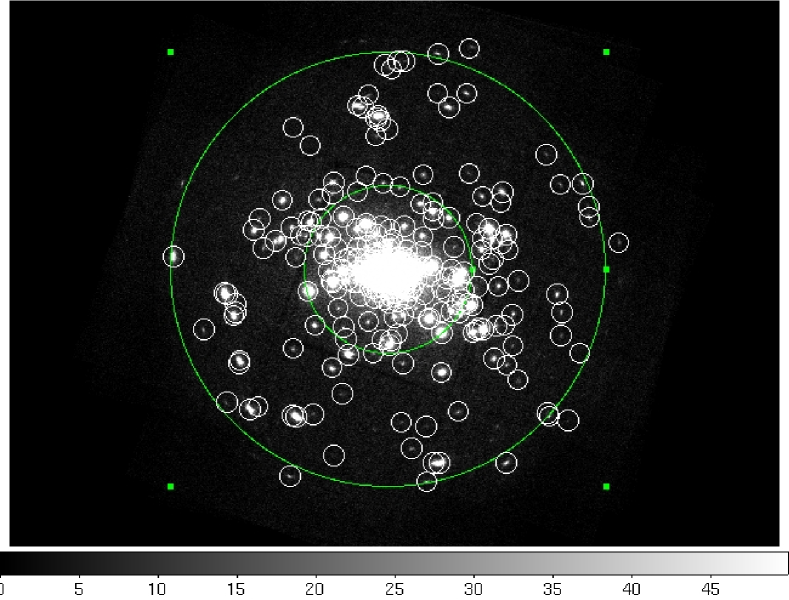Viewport: 789px width, 600px height.
Task: Click the colorbar label 15
Action: pyautogui.click(x=235, y=589)
